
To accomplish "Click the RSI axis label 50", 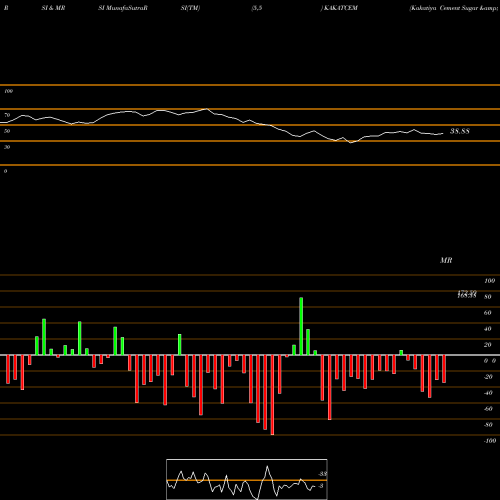I will click(x=7, y=131).
